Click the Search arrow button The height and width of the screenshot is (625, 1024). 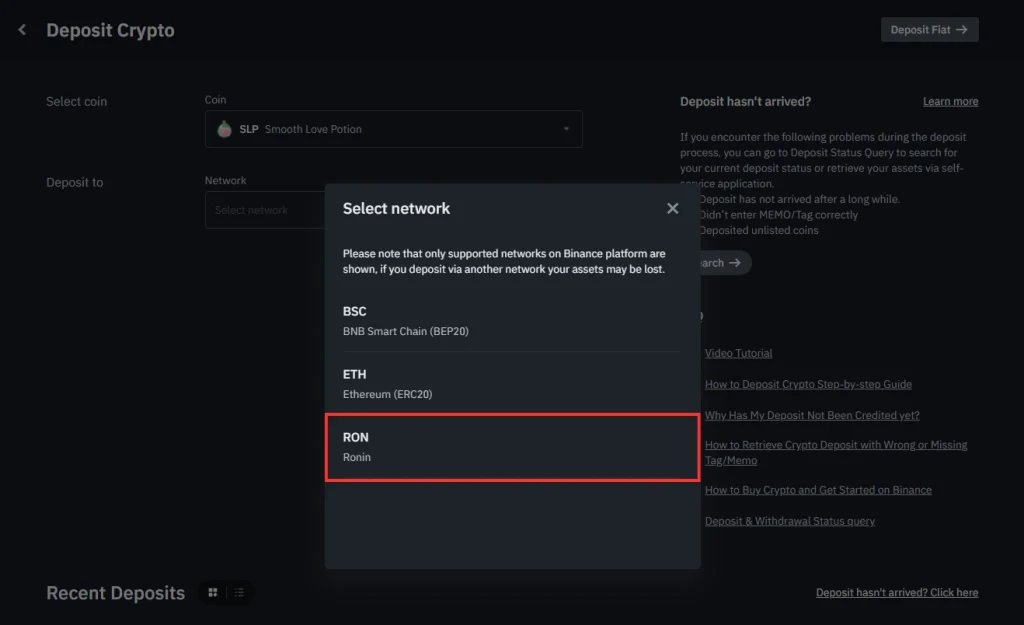pyautogui.click(x=725, y=263)
